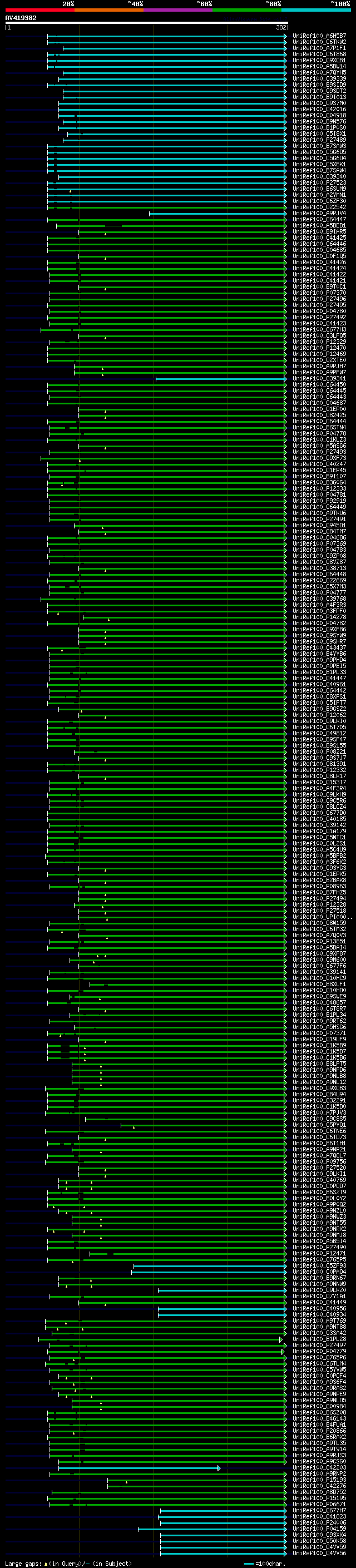Select label UniRef100_Q93YG3

[x=319, y=868]
